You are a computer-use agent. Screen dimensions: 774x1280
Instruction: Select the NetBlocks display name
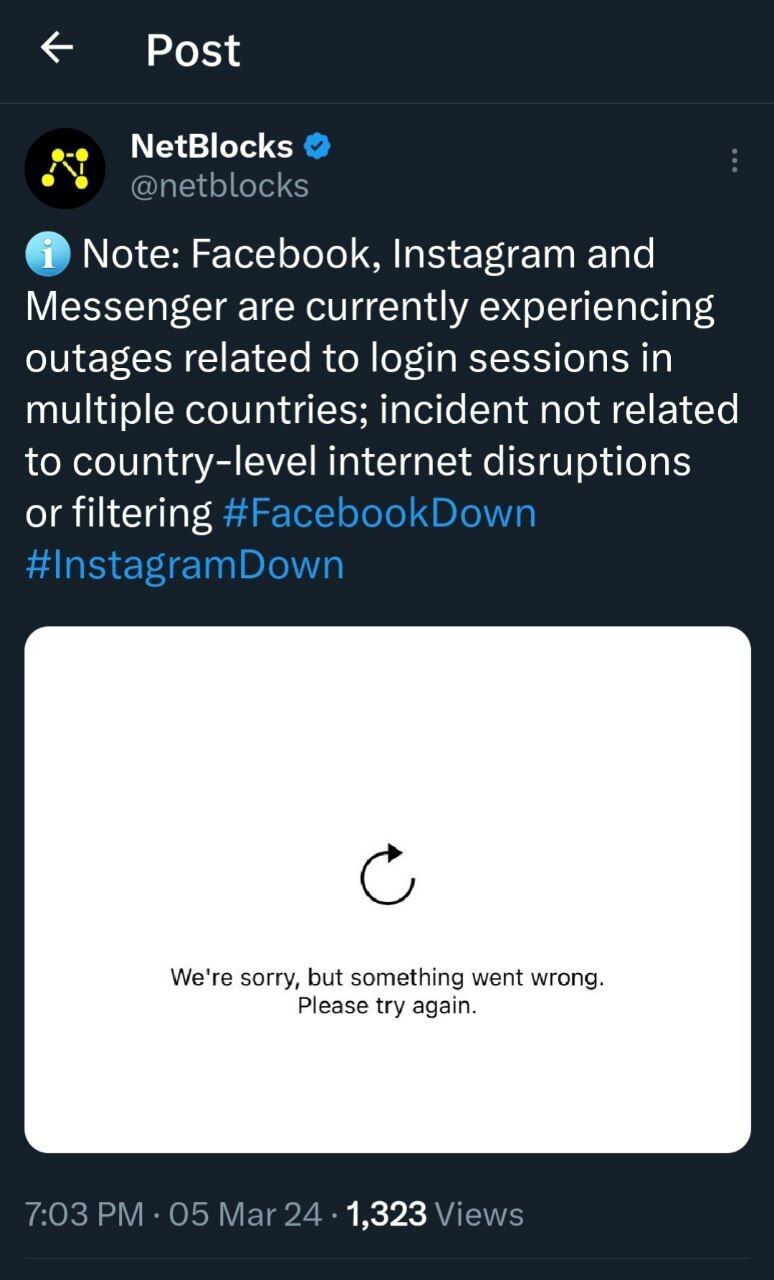[212, 147]
